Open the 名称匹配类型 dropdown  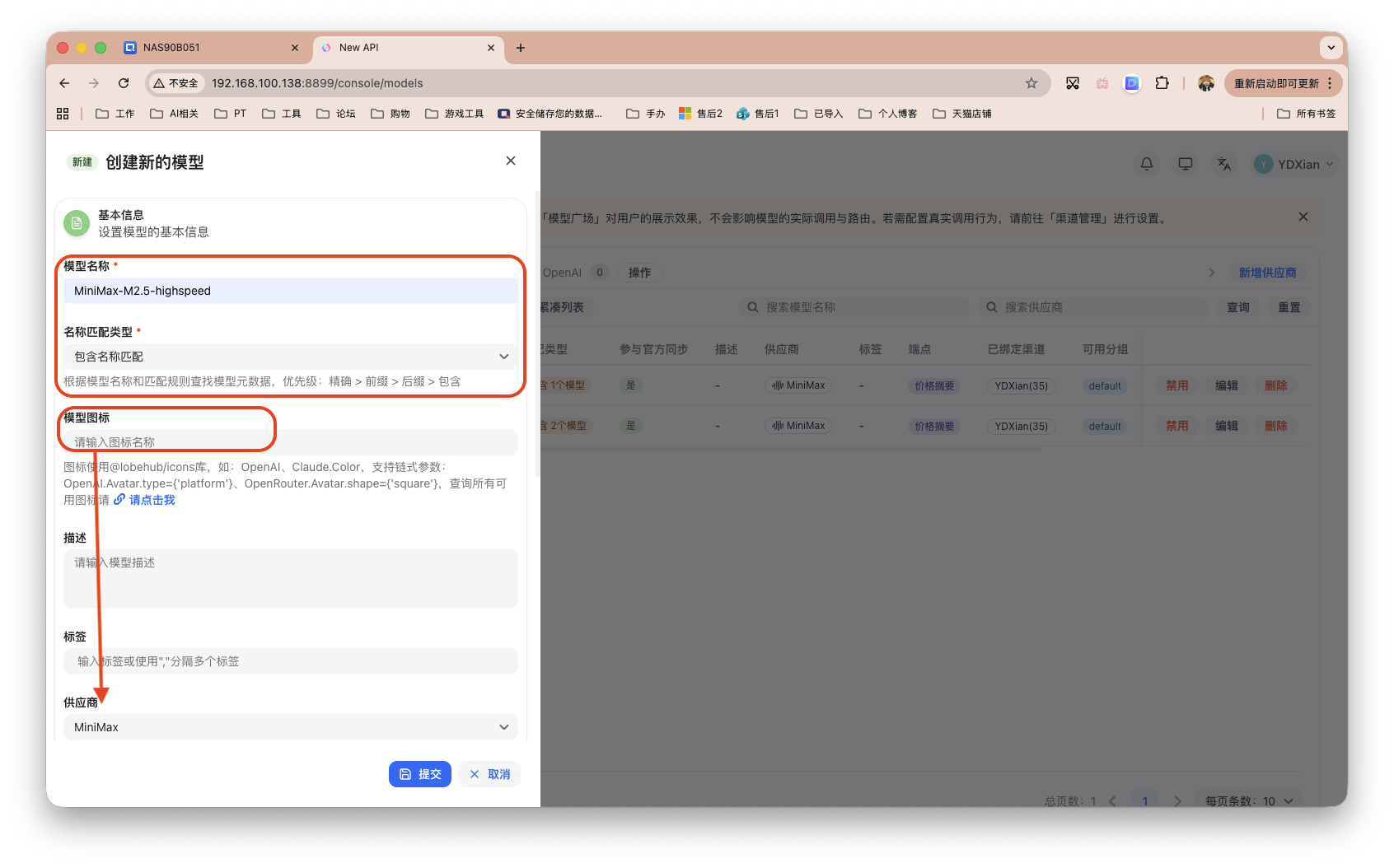pyautogui.click(x=290, y=357)
